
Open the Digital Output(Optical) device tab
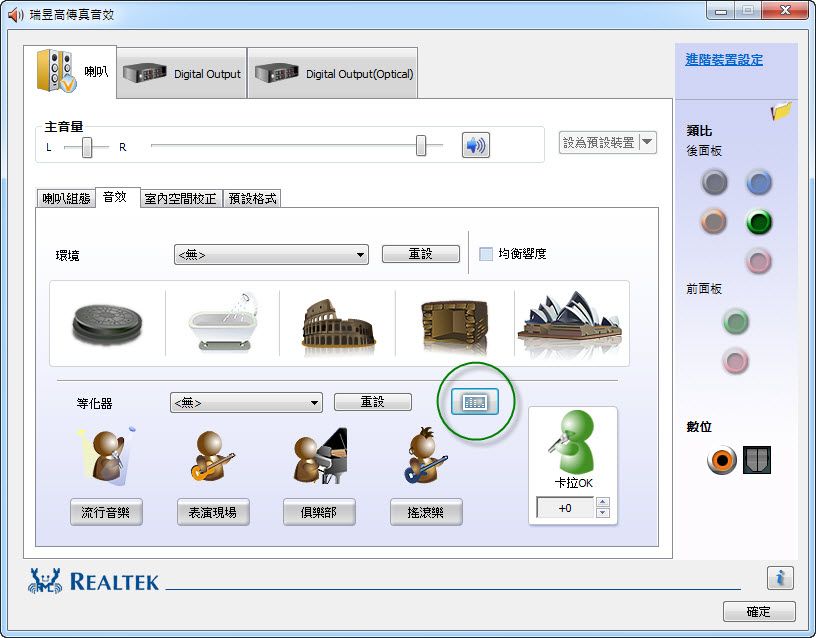[332, 73]
